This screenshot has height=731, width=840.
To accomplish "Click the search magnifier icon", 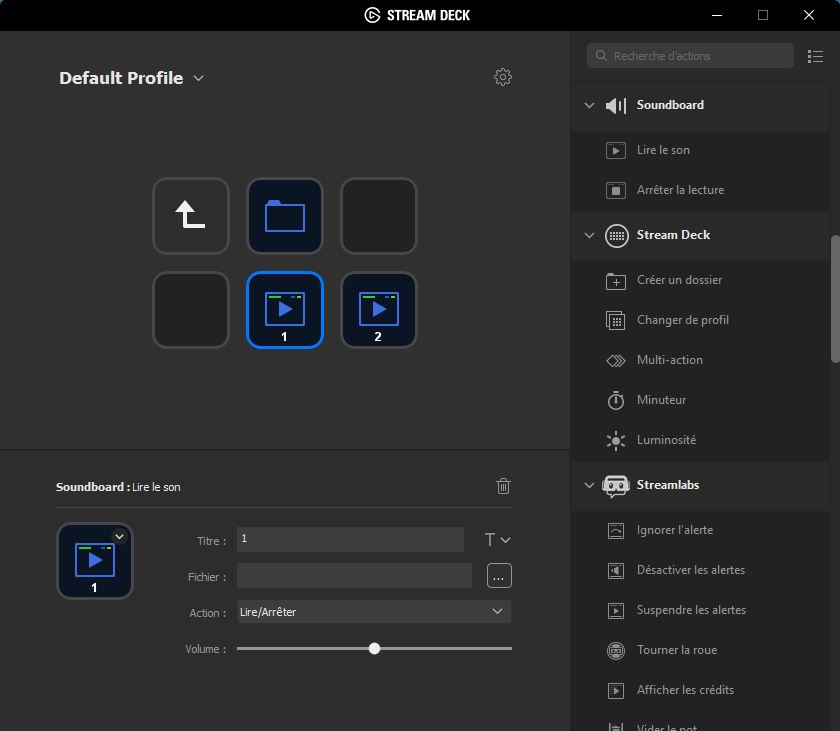I will (601, 56).
